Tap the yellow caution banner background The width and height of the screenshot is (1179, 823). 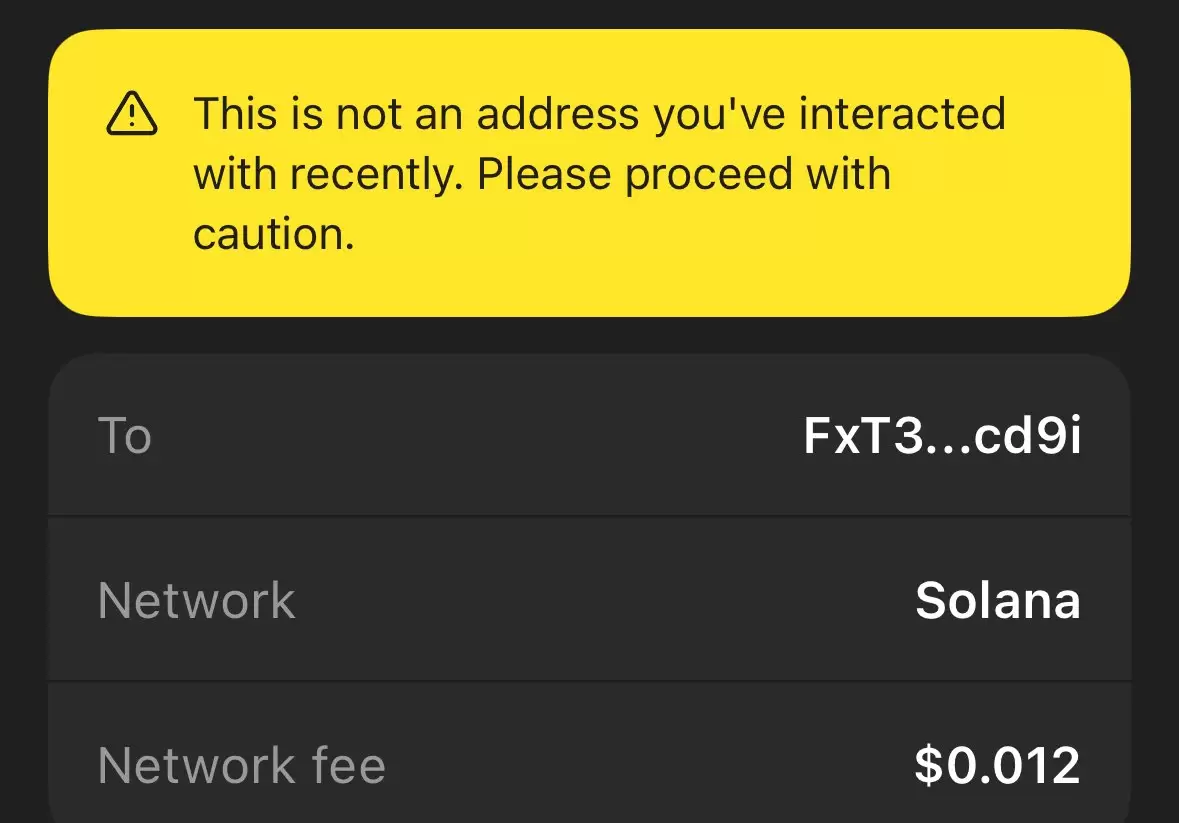590,173
